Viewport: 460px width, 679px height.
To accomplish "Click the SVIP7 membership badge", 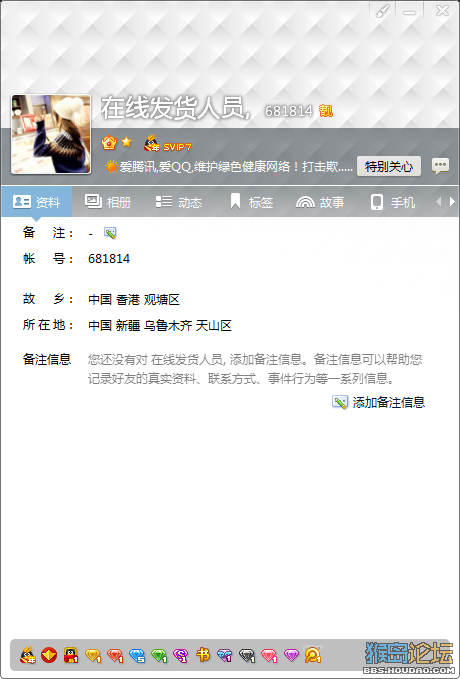I will [x=168, y=143].
